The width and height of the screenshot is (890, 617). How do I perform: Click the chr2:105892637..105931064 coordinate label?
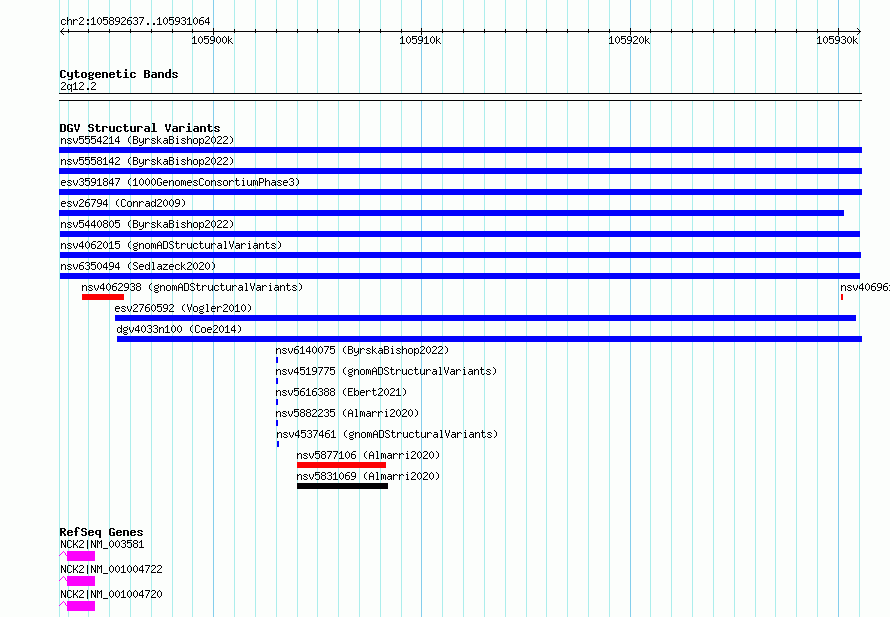pyautogui.click(x=135, y=21)
